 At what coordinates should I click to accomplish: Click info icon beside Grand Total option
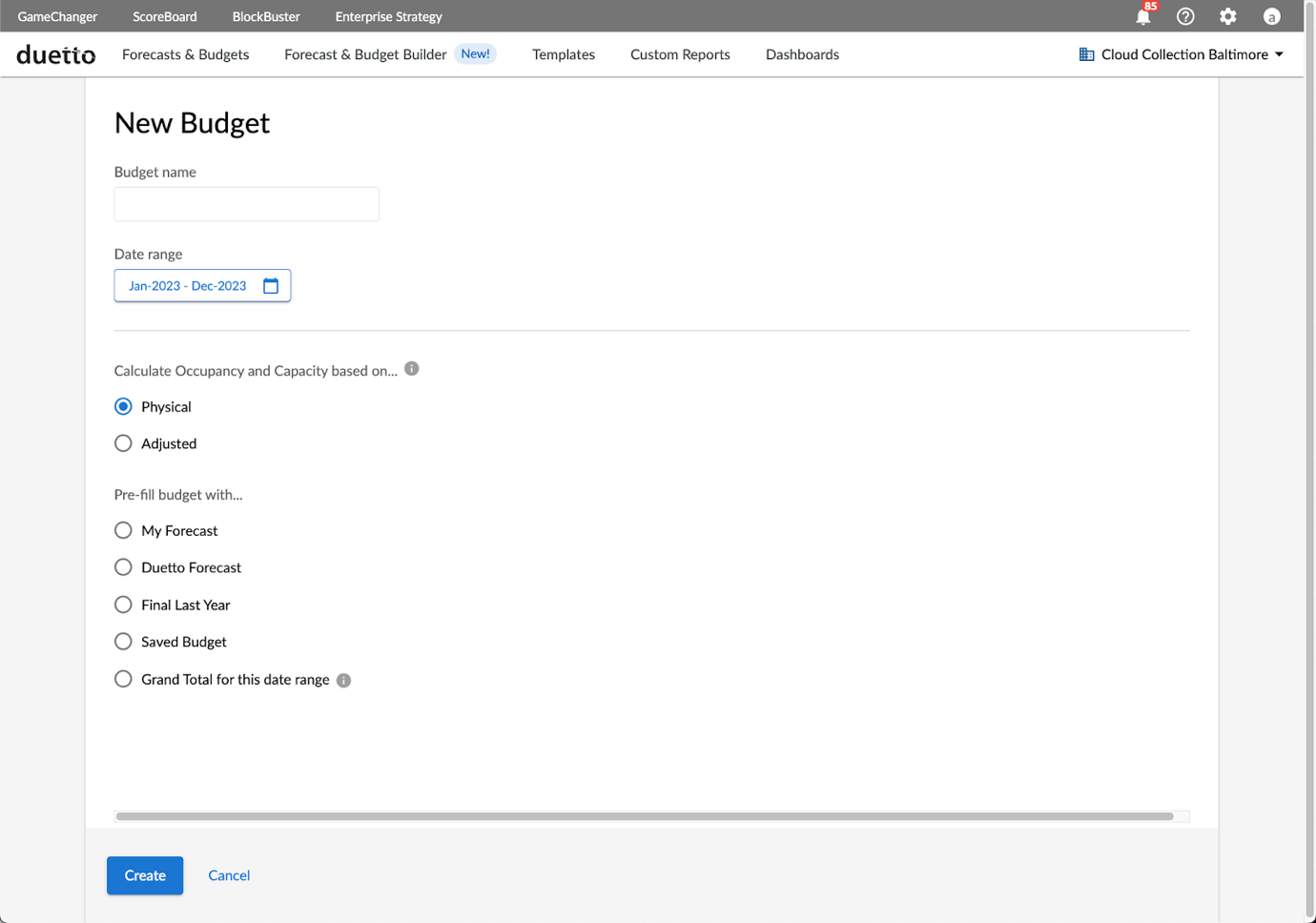coord(344,680)
